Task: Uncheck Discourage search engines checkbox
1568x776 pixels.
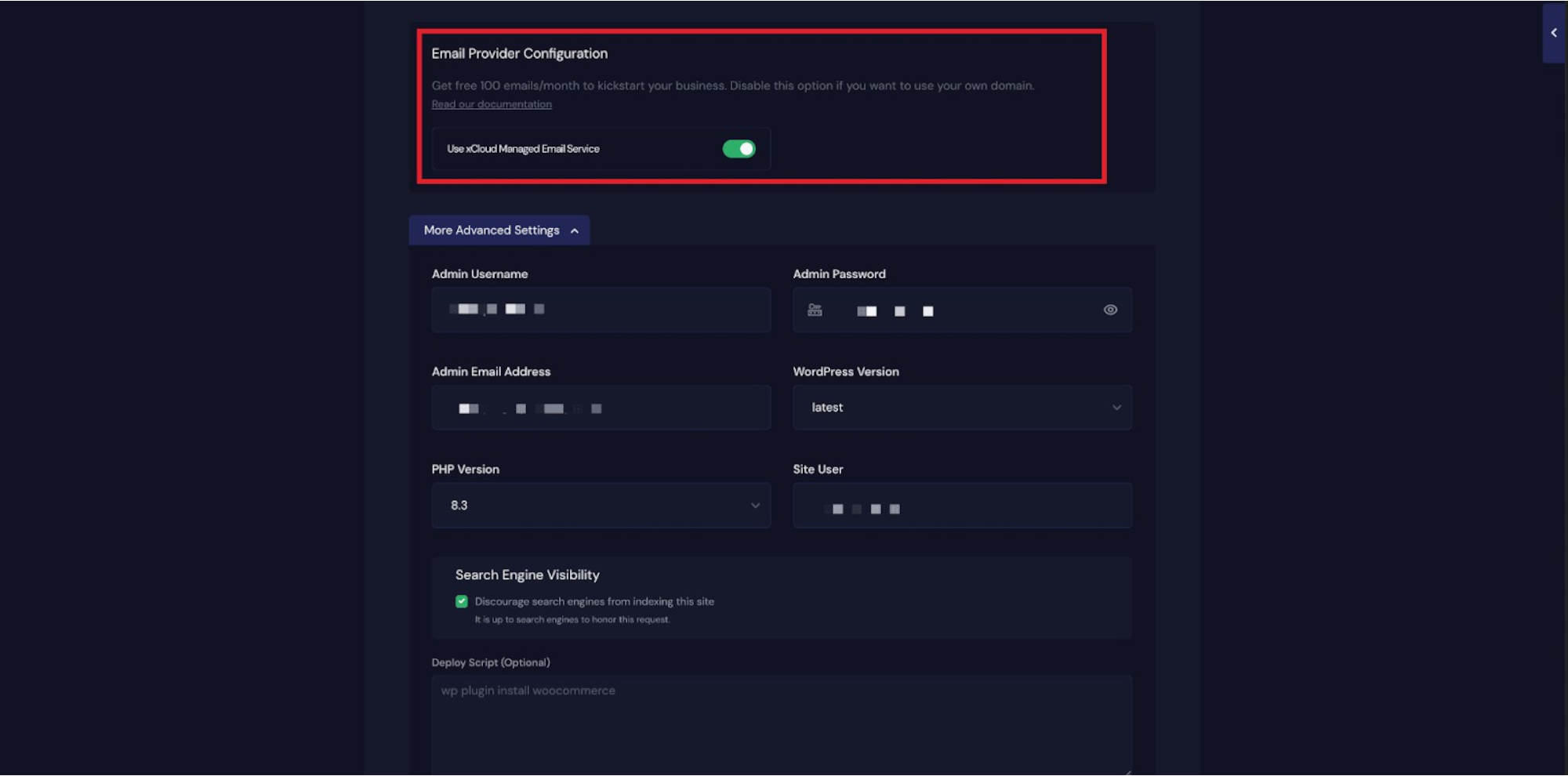Action: (x=462, y=602)
